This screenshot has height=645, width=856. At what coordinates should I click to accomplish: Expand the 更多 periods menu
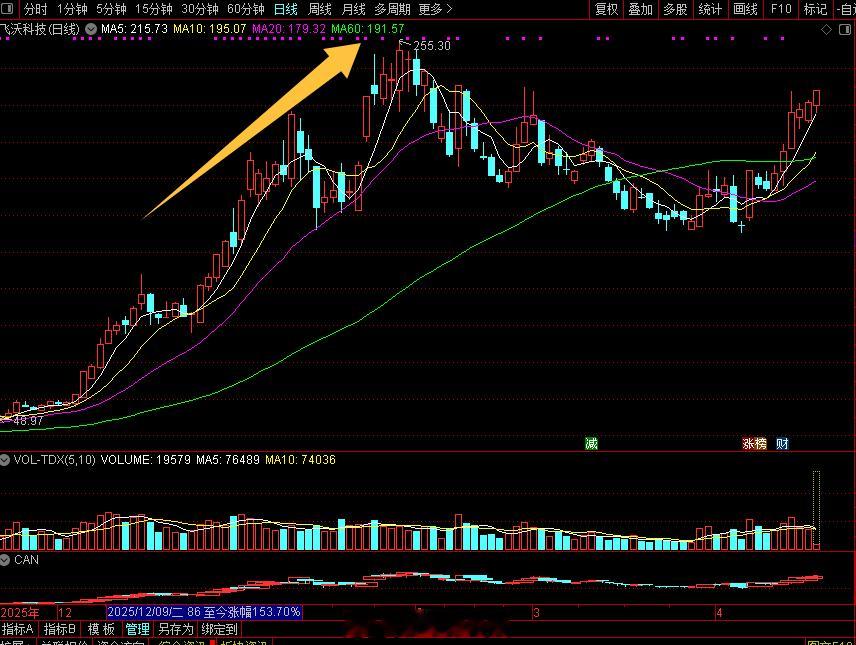click(x=435, y=9)
